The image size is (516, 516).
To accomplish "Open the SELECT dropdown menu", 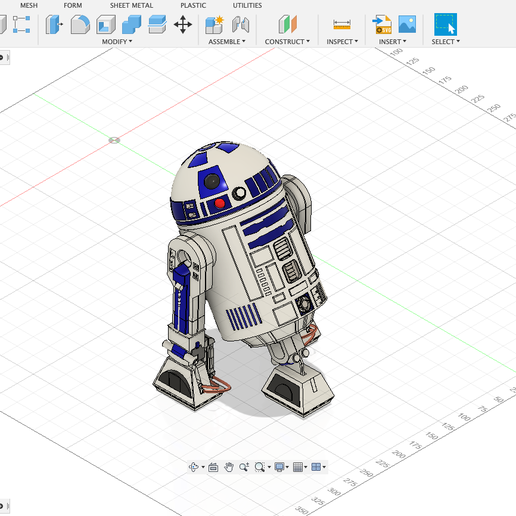I will pos(446,42).
